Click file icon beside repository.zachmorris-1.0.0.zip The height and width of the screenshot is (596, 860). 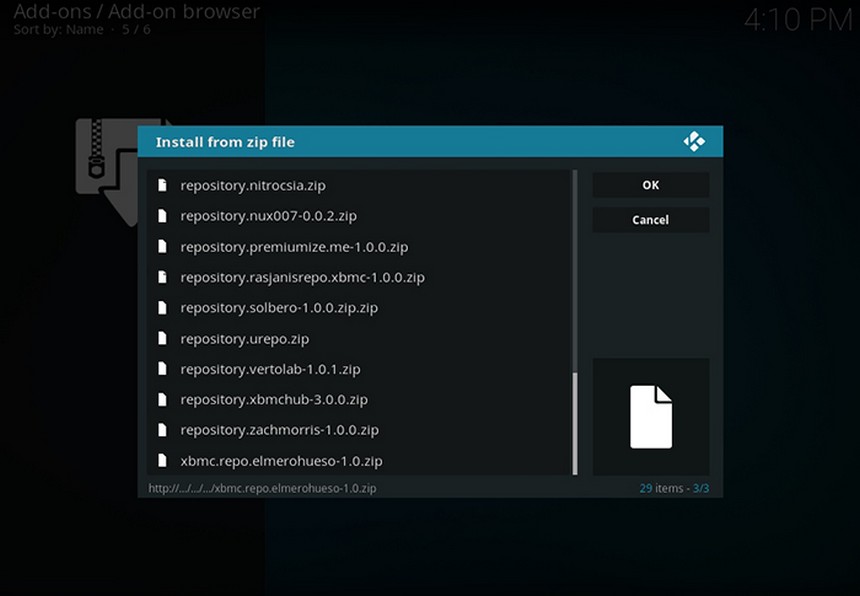coord(162,429)
